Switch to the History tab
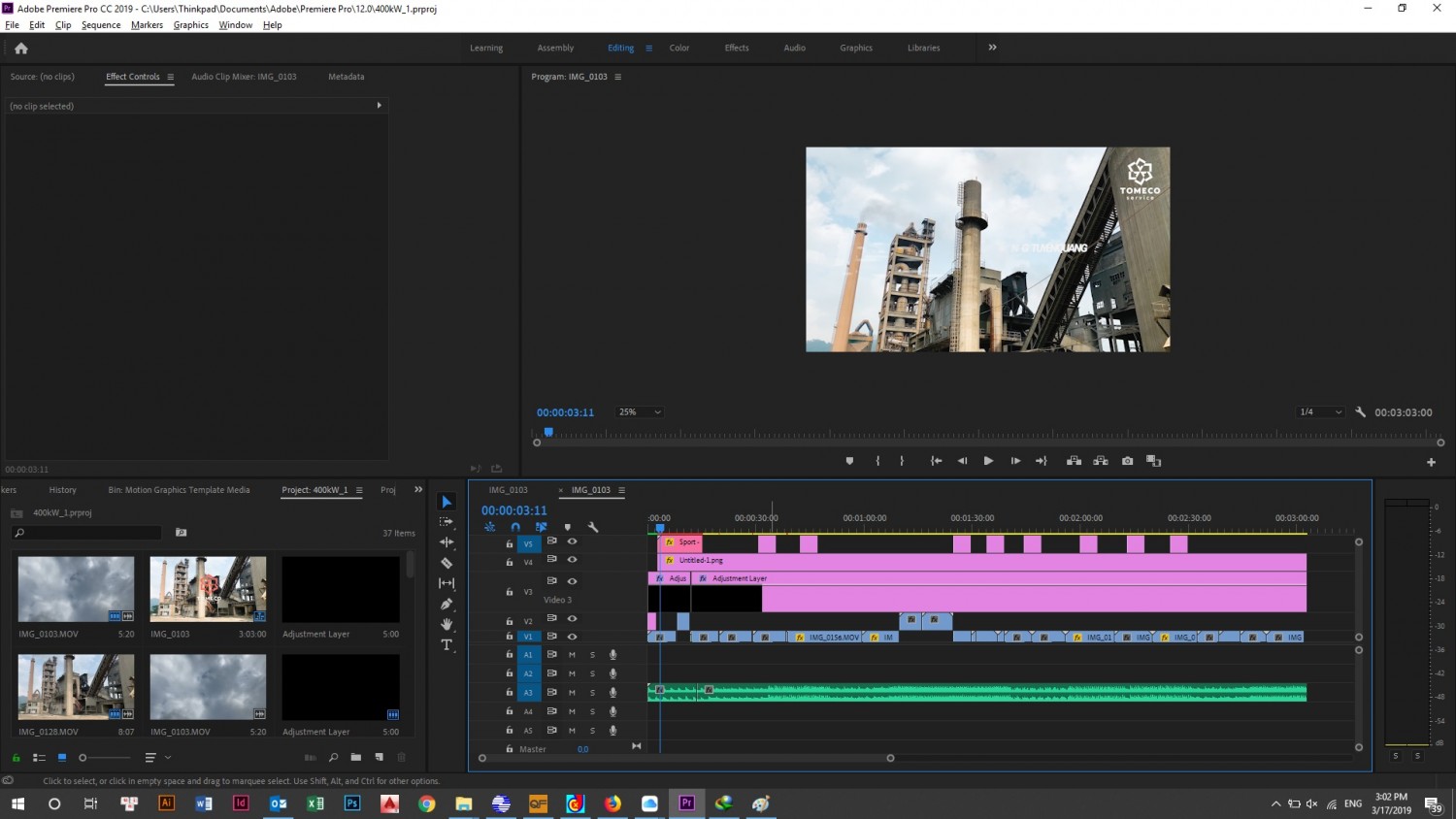 coord(62,490)
